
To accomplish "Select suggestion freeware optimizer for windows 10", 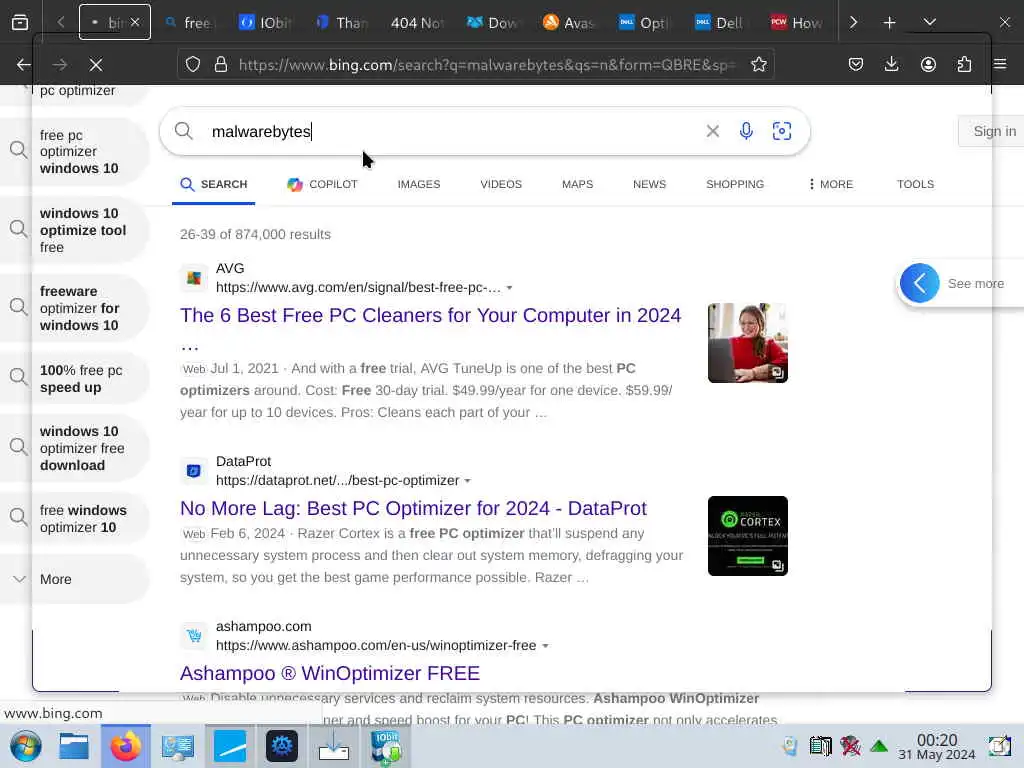I will click(74, 308).
